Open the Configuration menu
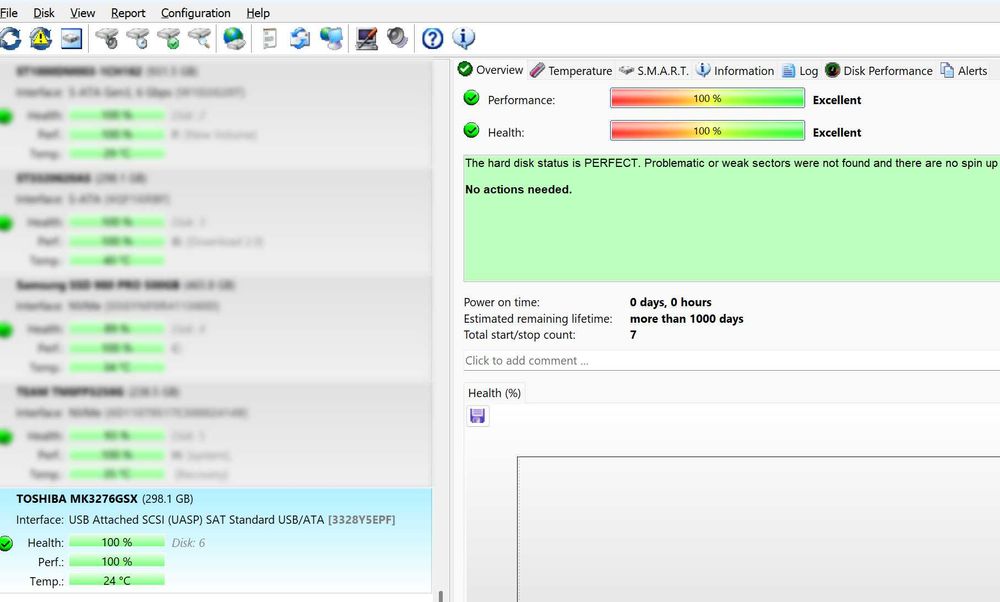1000x602 pixels. tap(196, 13)
